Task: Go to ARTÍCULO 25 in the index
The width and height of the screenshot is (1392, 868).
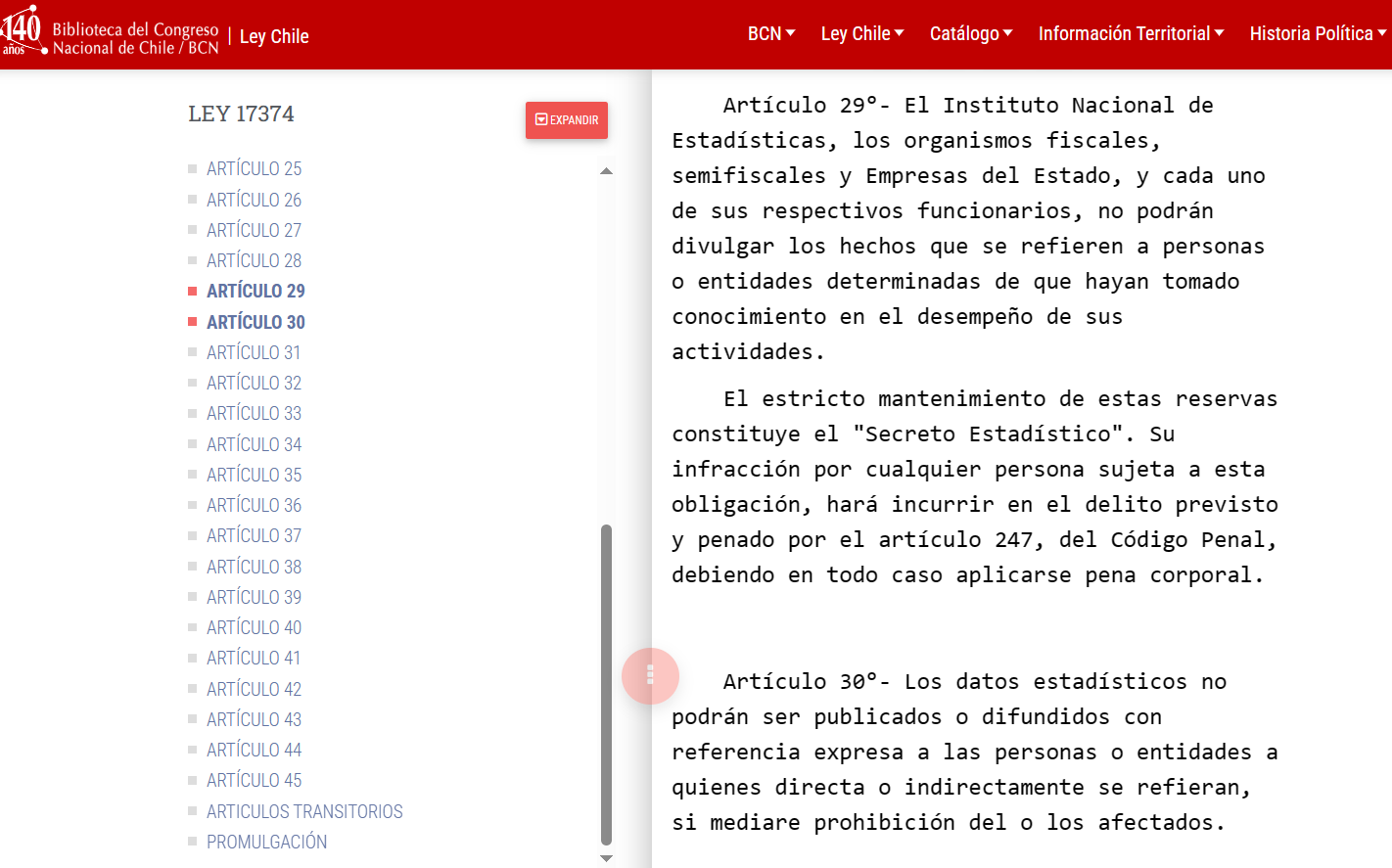Action: click(x=254, y=169)
